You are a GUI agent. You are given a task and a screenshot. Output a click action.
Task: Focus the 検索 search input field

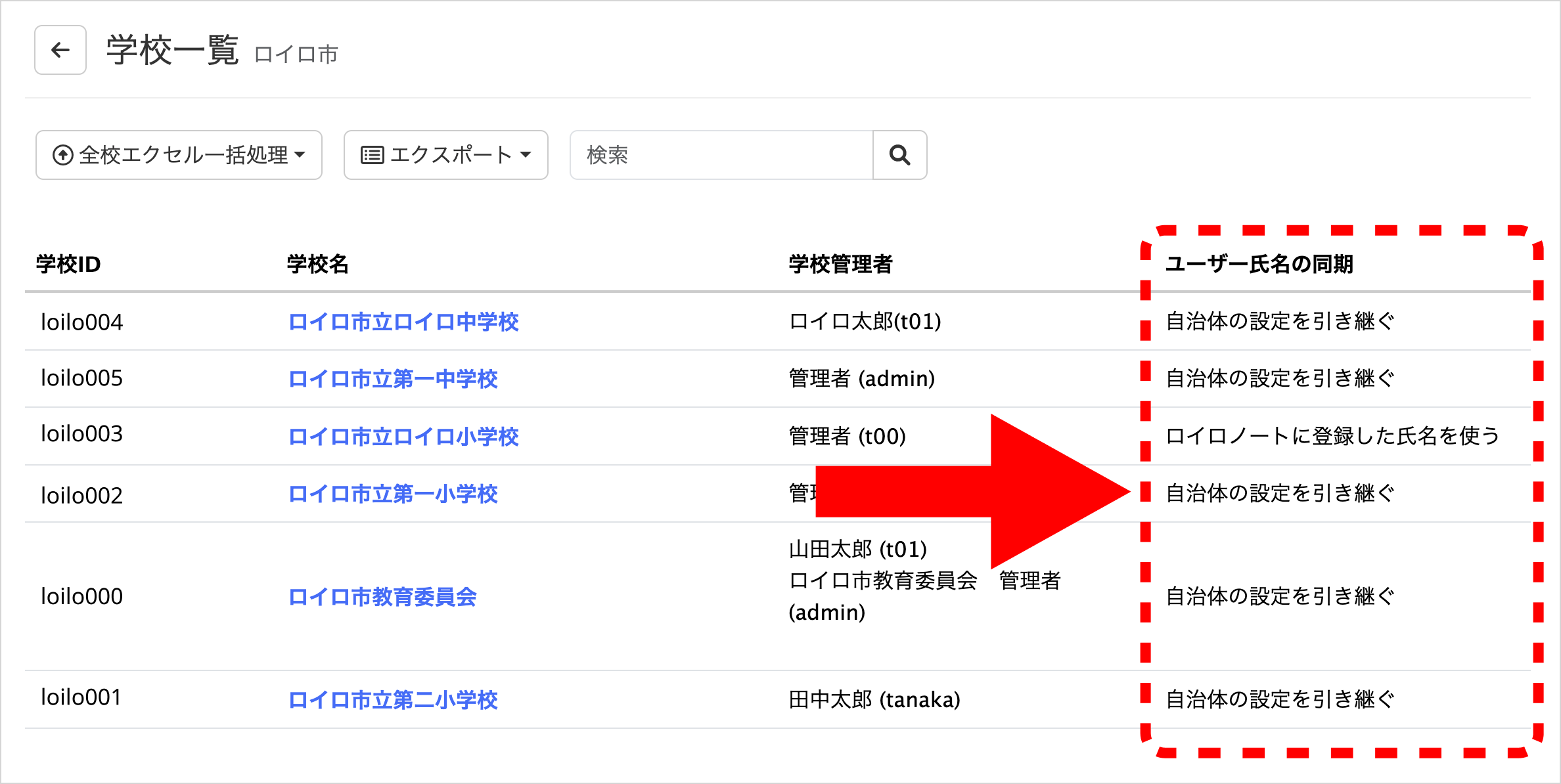pyautogui.click(x=721, y=155)
